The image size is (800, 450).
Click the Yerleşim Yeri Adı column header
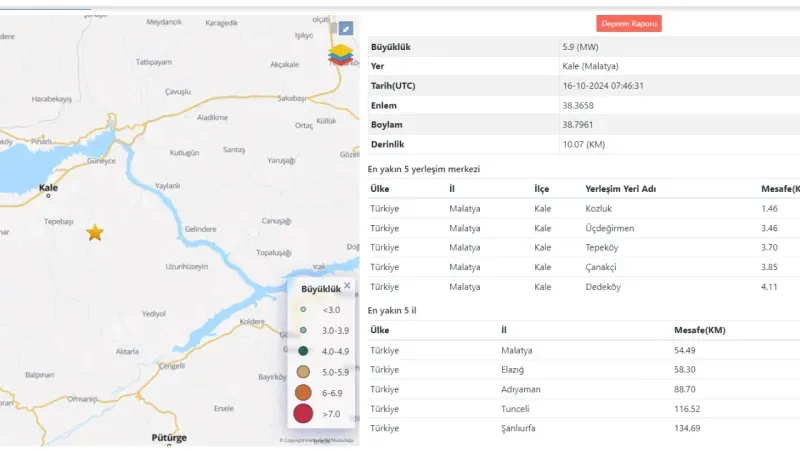coord(622,188)
